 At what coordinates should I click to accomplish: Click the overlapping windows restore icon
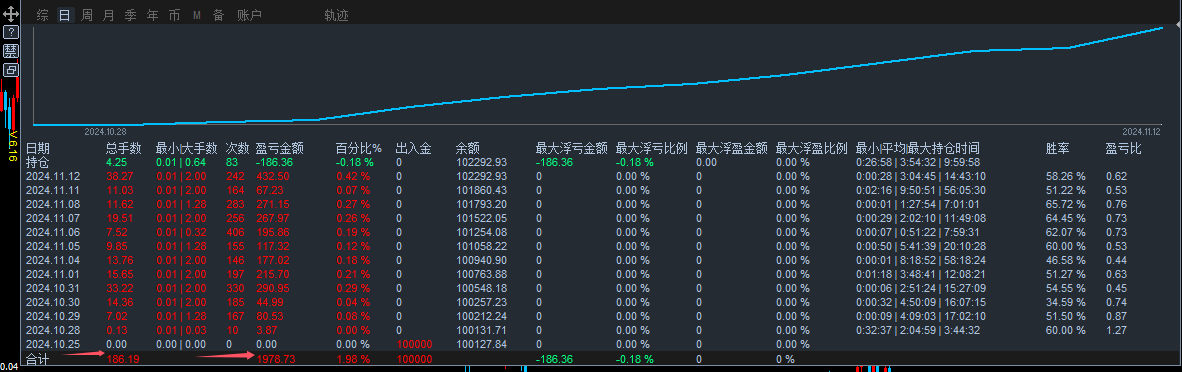tap(11, 69)
